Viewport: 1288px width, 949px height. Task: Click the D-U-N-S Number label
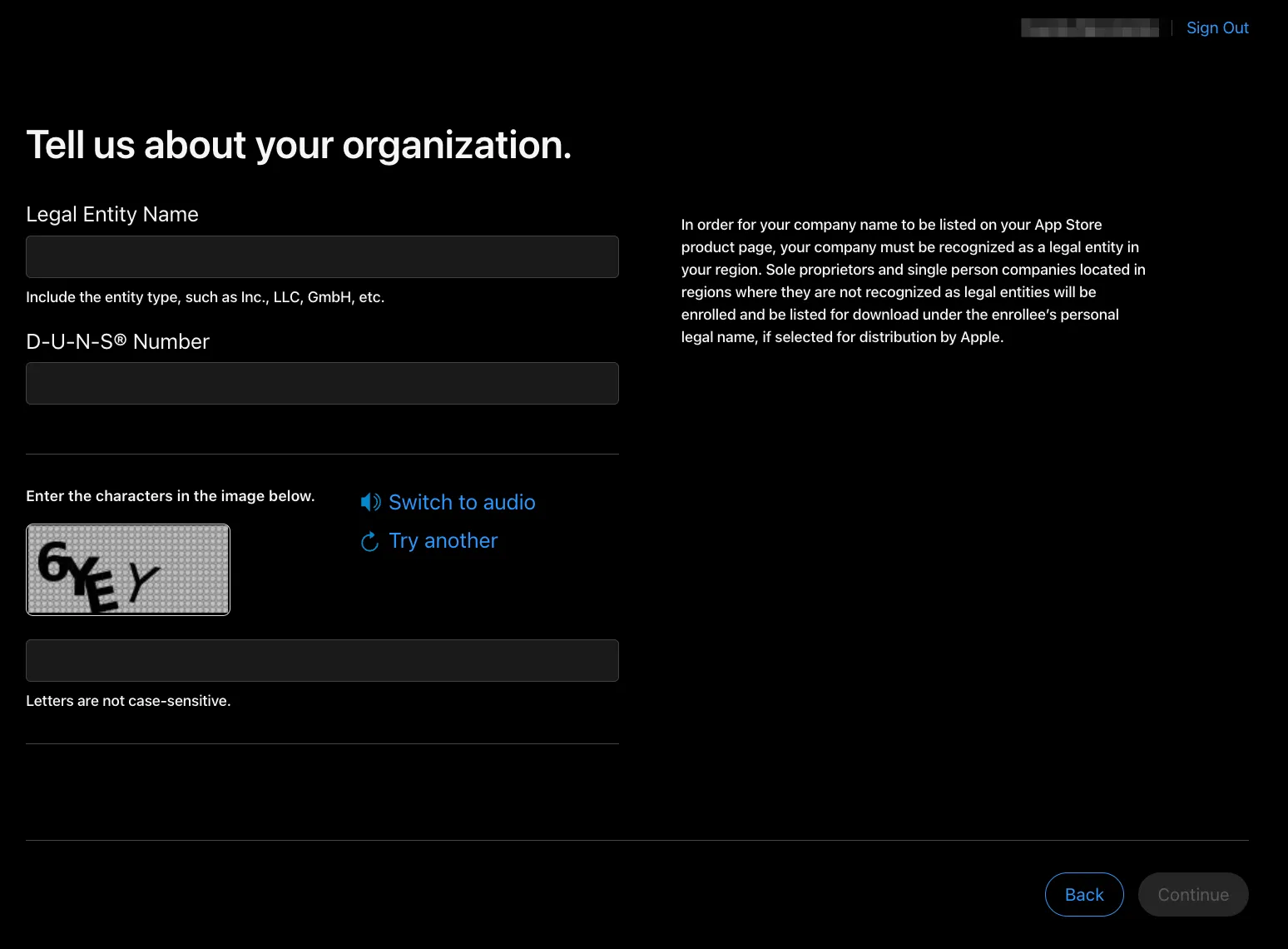pos(117,341)
